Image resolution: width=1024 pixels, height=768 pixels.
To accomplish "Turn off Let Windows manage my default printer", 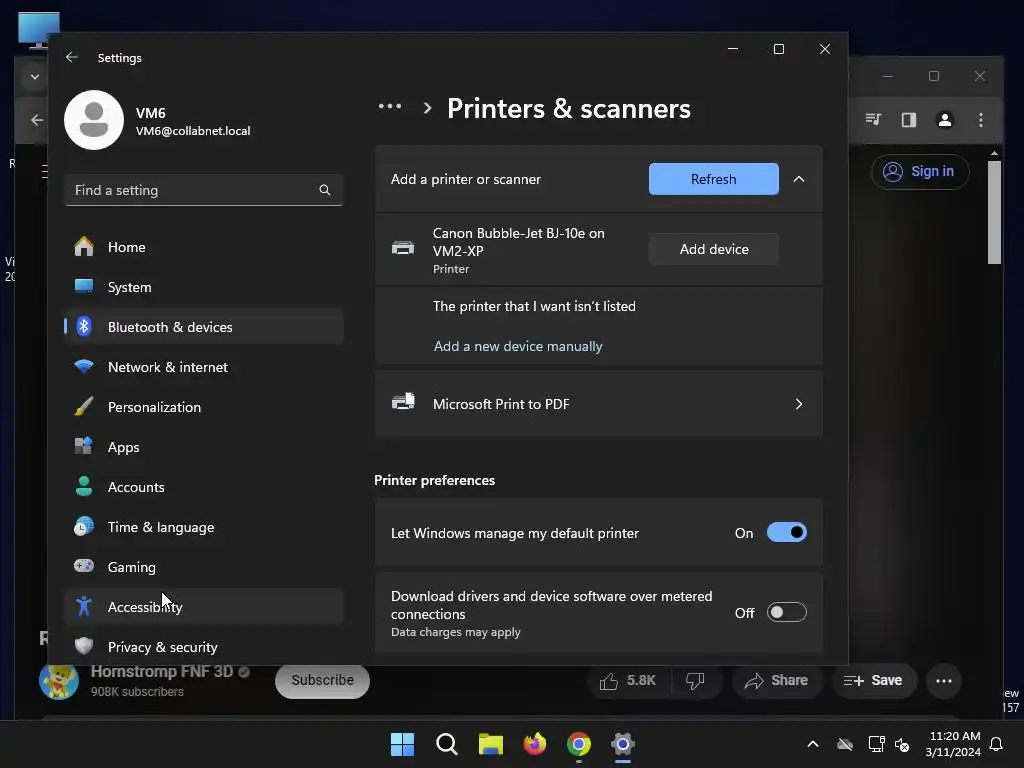I will 786,533.
